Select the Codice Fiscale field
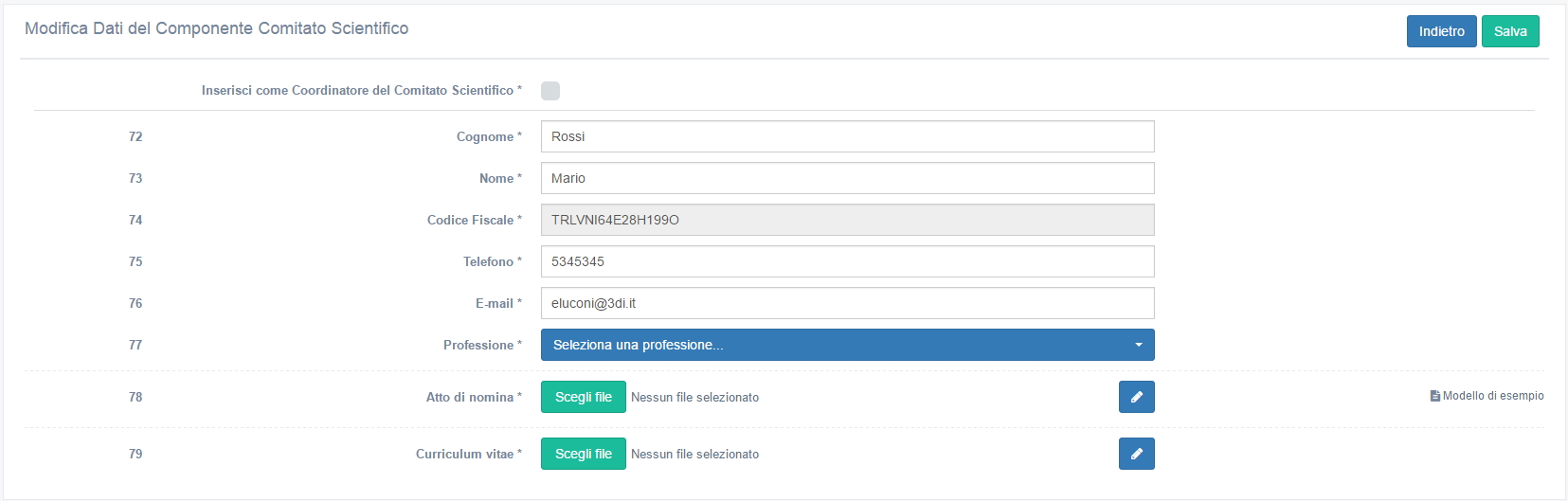This screenshot has height=501, width=1568. pos(847,220)
